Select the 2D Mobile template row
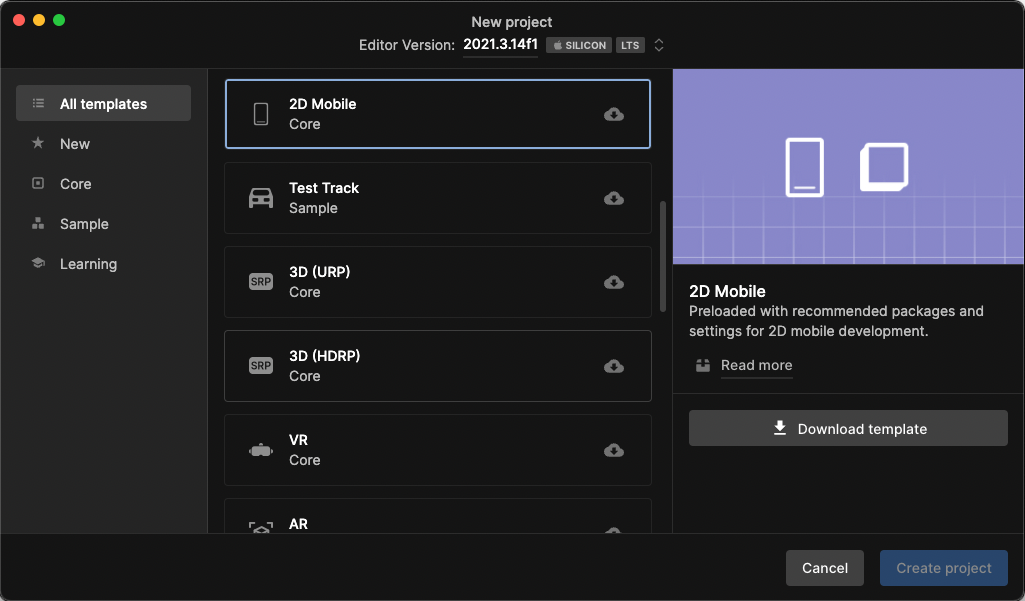This screenshot has height=601, width=1025. click(x=437, y=114)
